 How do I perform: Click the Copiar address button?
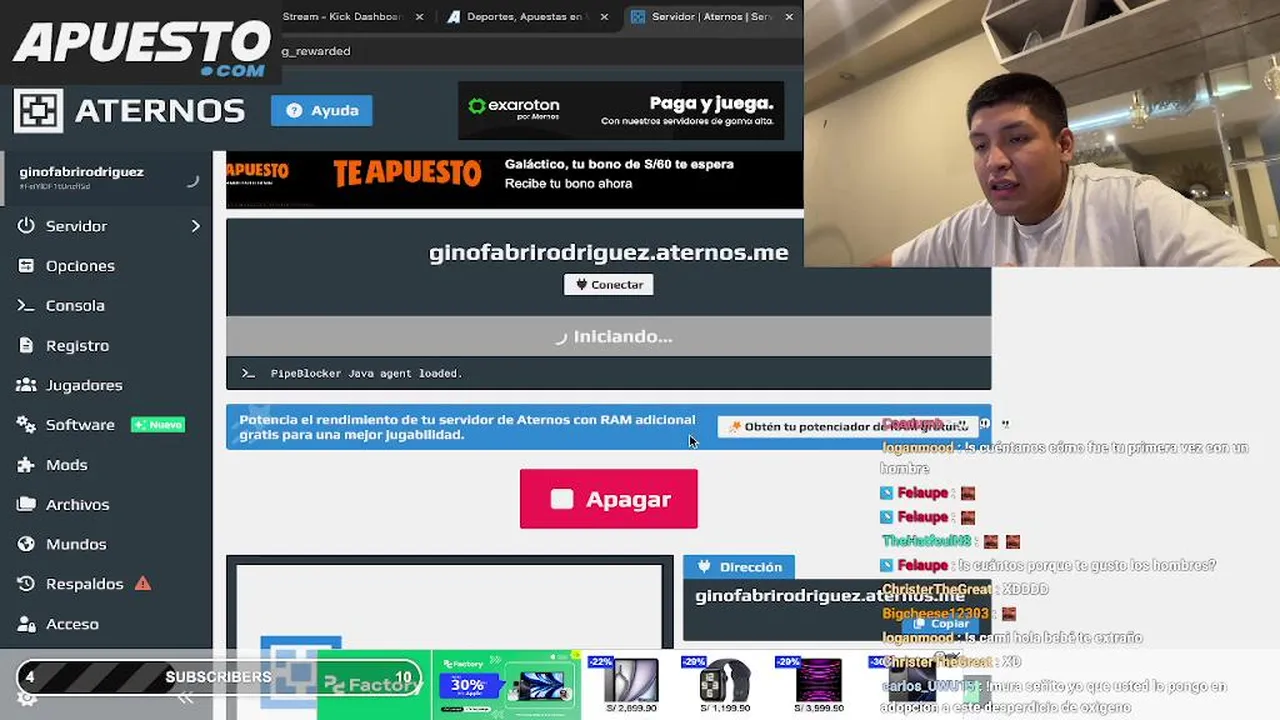pyautogui.click(x=939, y=624)
